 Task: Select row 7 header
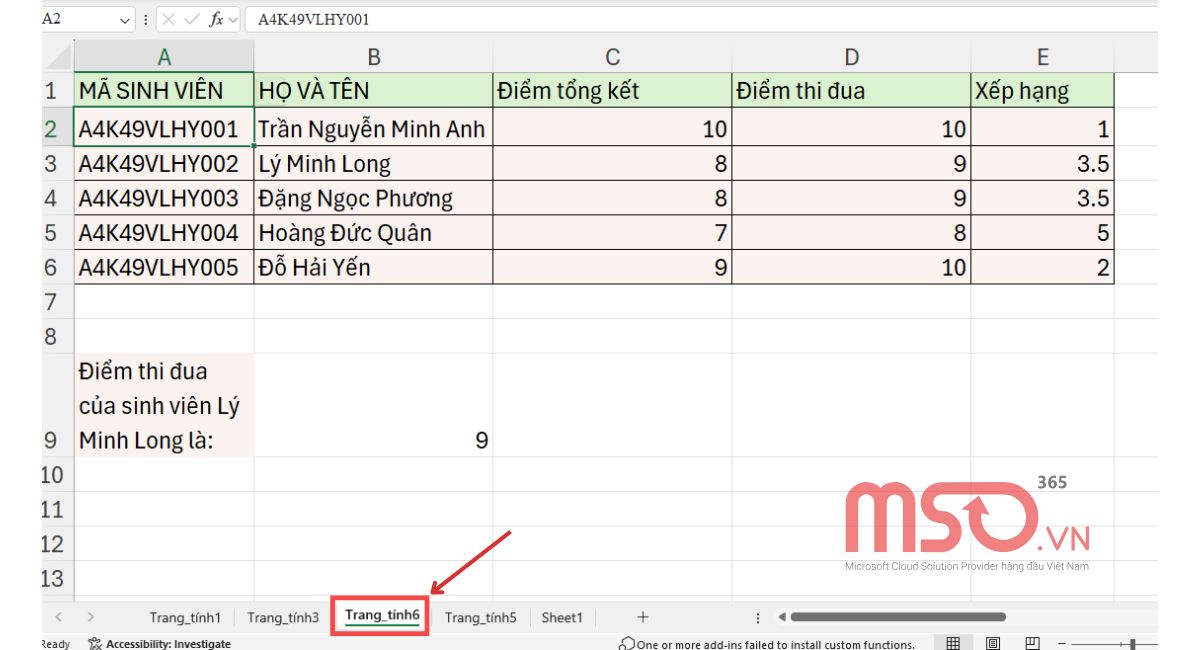point(57,302)
